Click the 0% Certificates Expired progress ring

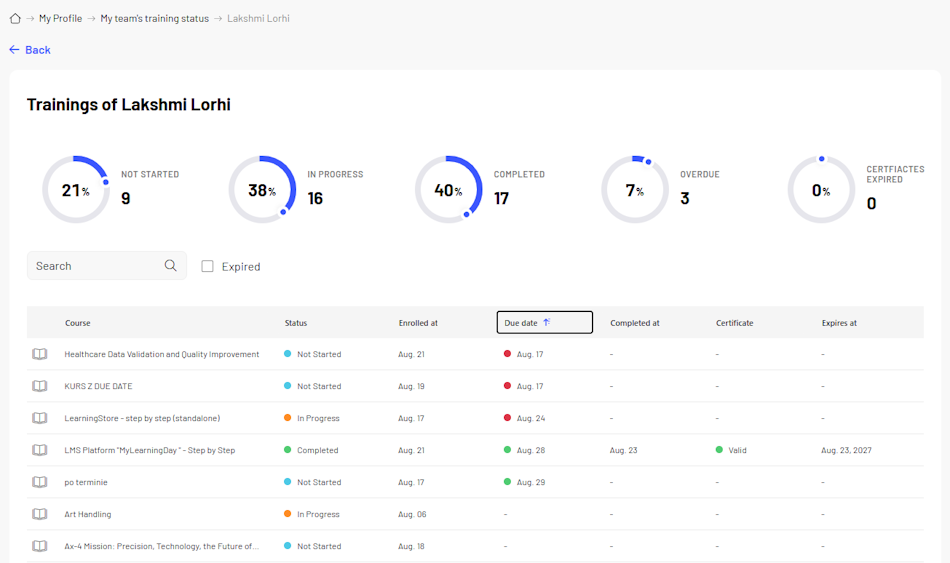tap(821, 190)
